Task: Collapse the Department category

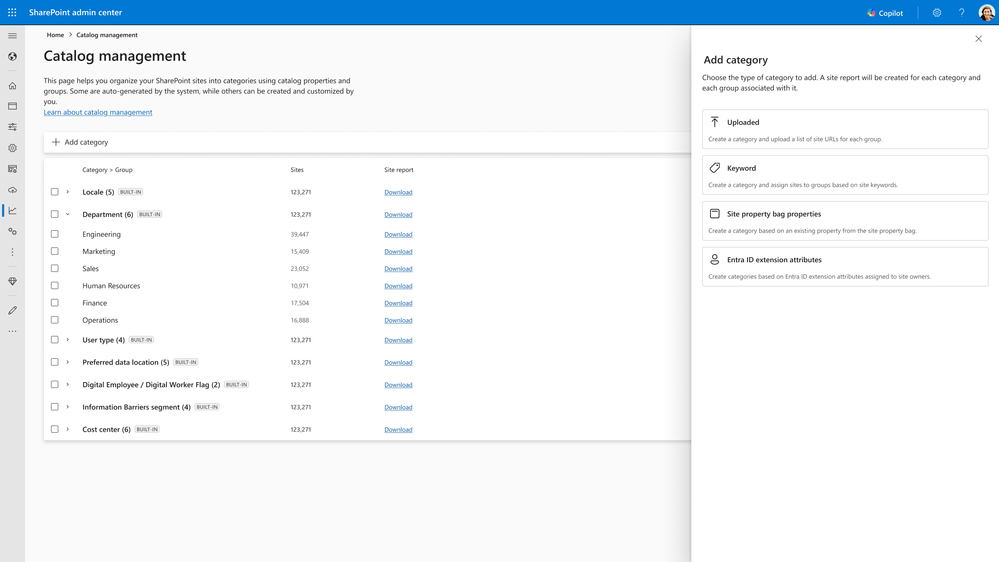Action: [x=68, y=214]
